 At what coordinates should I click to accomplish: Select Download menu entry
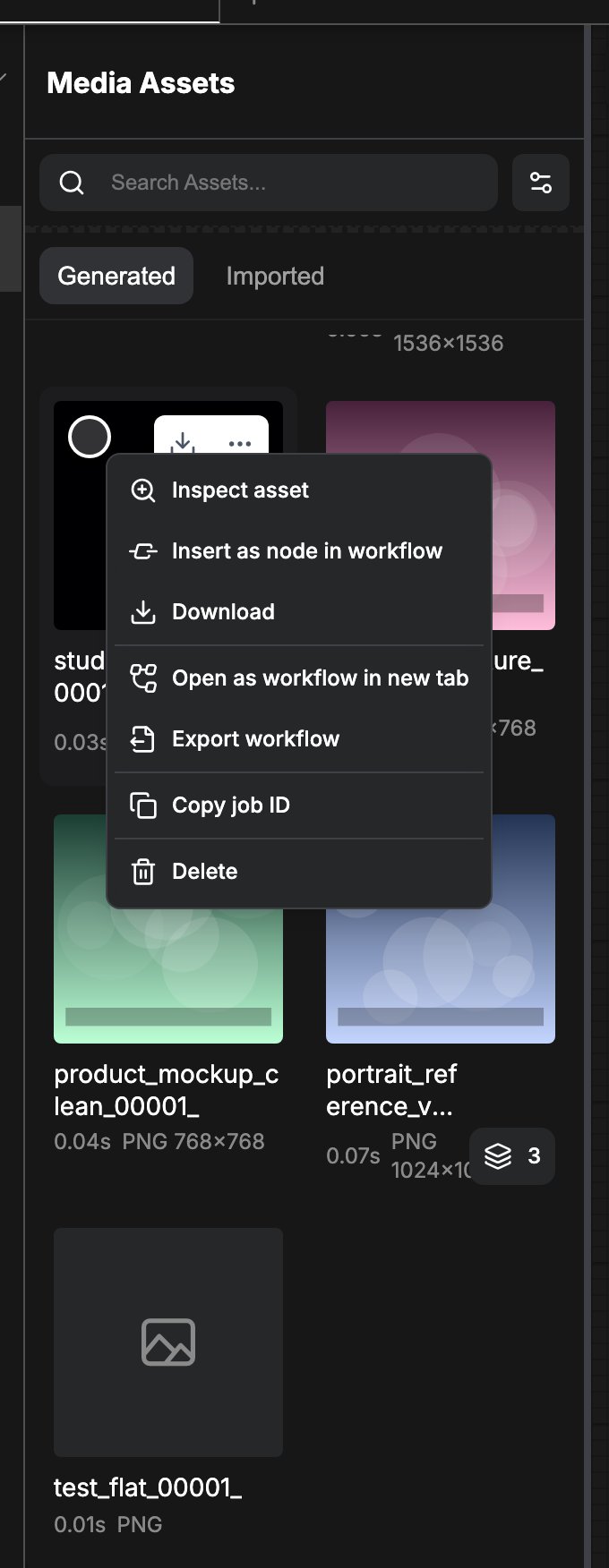299,611
